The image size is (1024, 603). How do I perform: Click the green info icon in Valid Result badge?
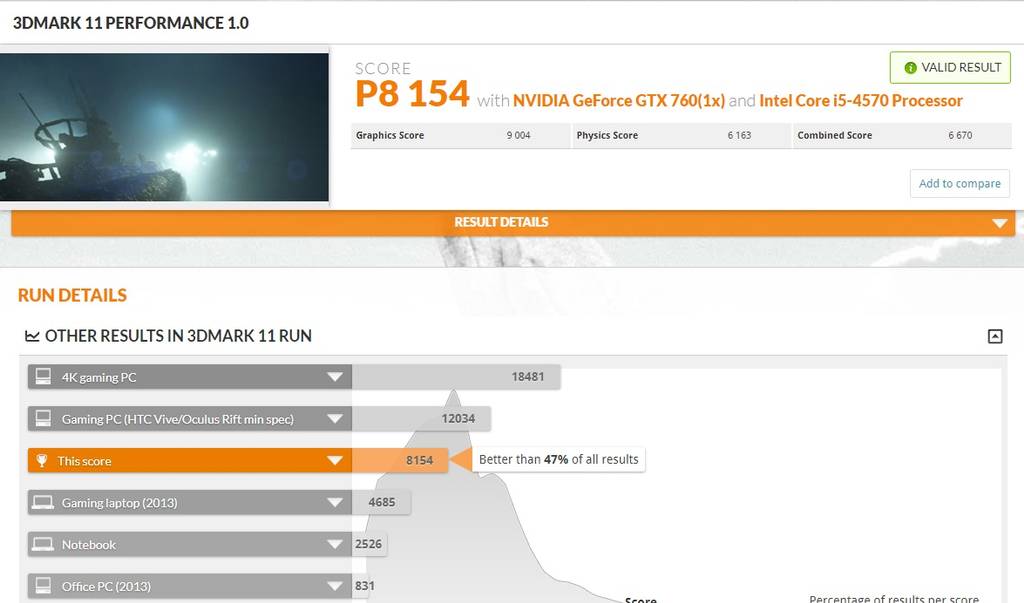tap(910, 67)
